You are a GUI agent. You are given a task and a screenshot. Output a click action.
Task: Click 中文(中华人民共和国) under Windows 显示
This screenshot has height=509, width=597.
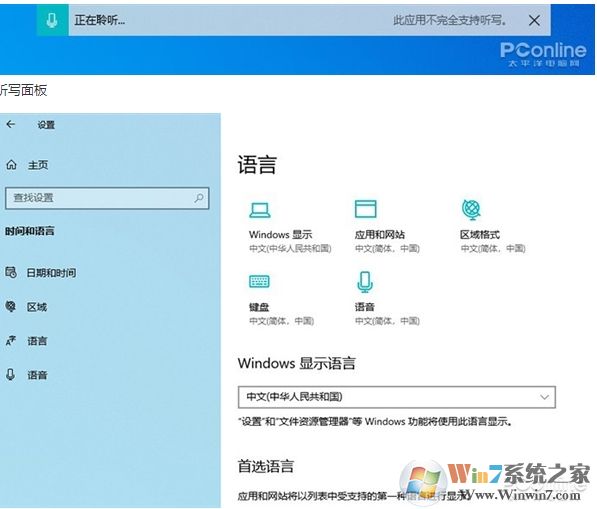coord(290,249)
